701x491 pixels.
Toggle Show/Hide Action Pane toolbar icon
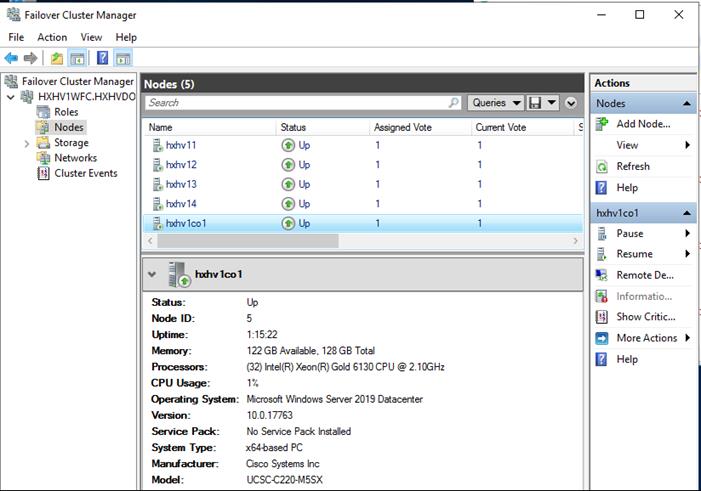pos(123,58)
